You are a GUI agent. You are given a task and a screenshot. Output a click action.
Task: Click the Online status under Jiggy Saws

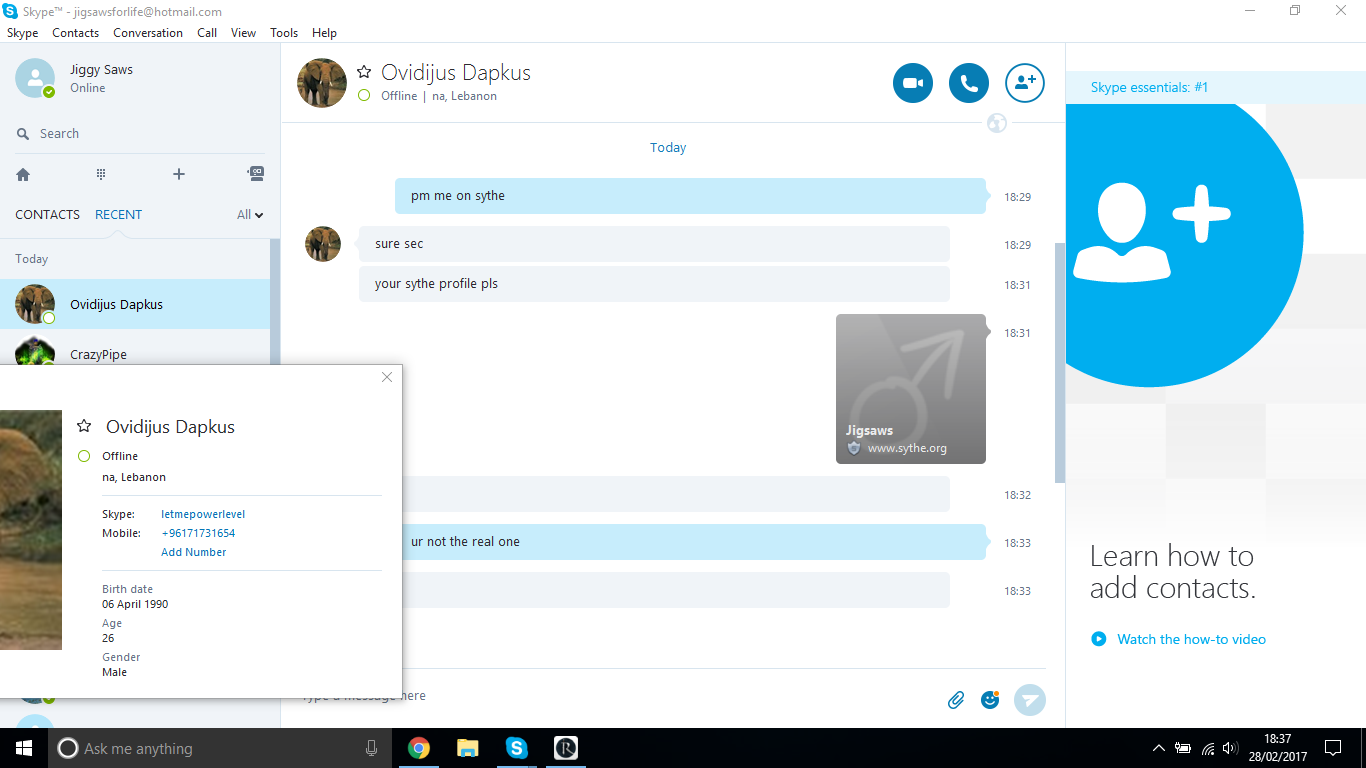(x=87, y=88)
